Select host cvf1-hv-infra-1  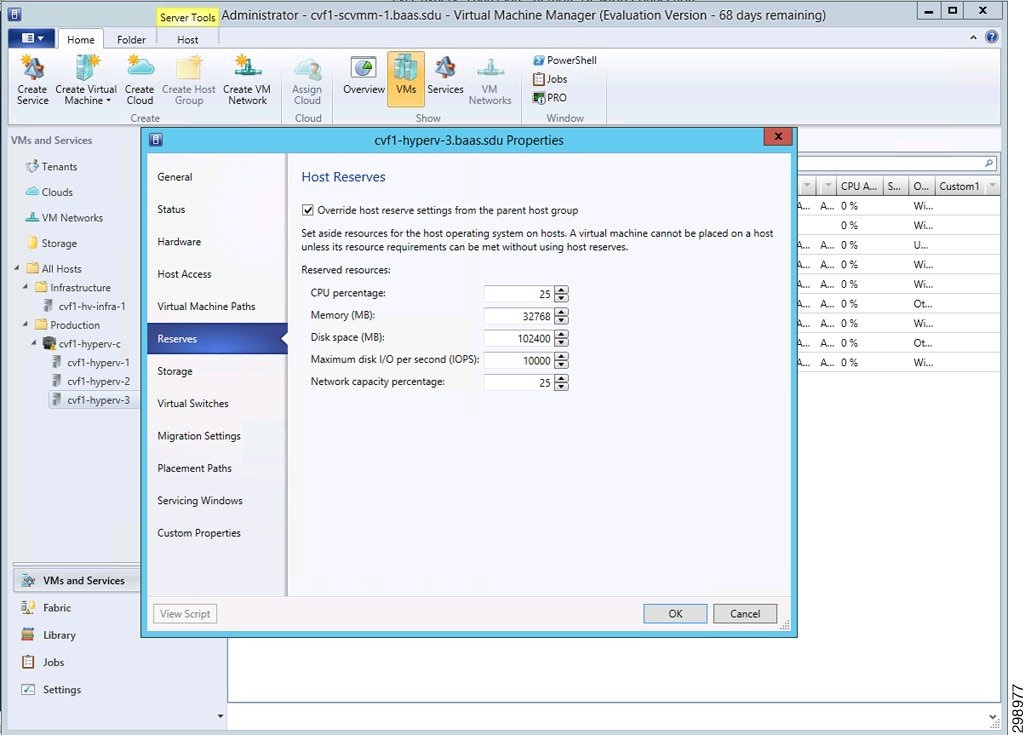(x=84, y=306)
